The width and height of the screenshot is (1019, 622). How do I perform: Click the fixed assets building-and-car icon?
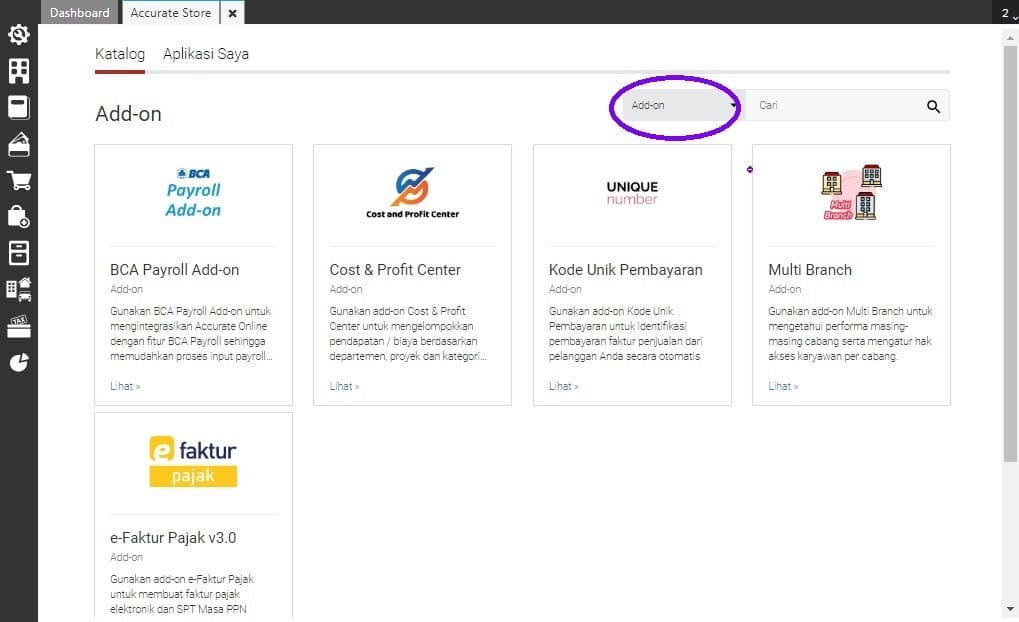click(x=18, y=289)
